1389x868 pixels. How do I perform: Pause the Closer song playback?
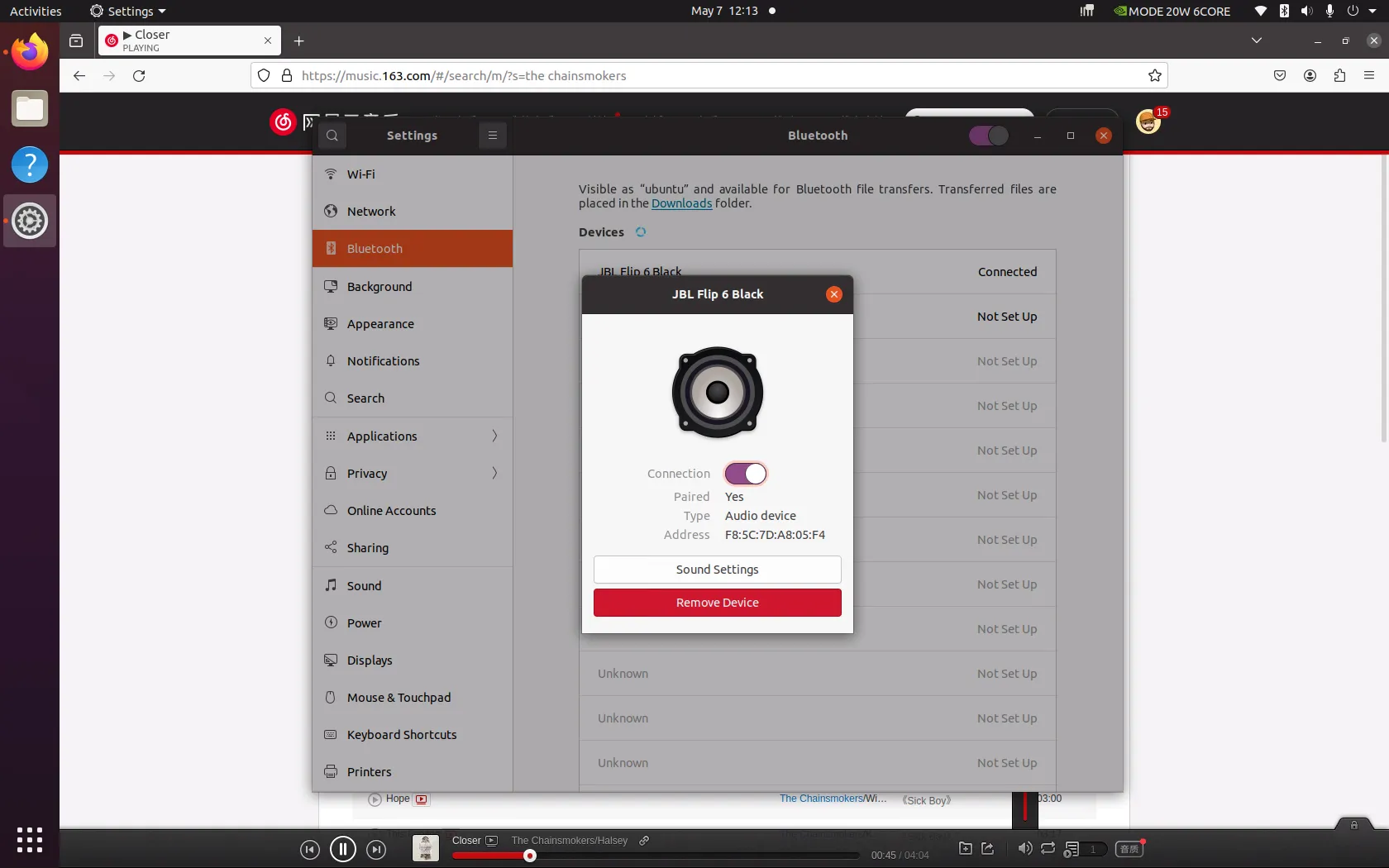pos(343,849)
